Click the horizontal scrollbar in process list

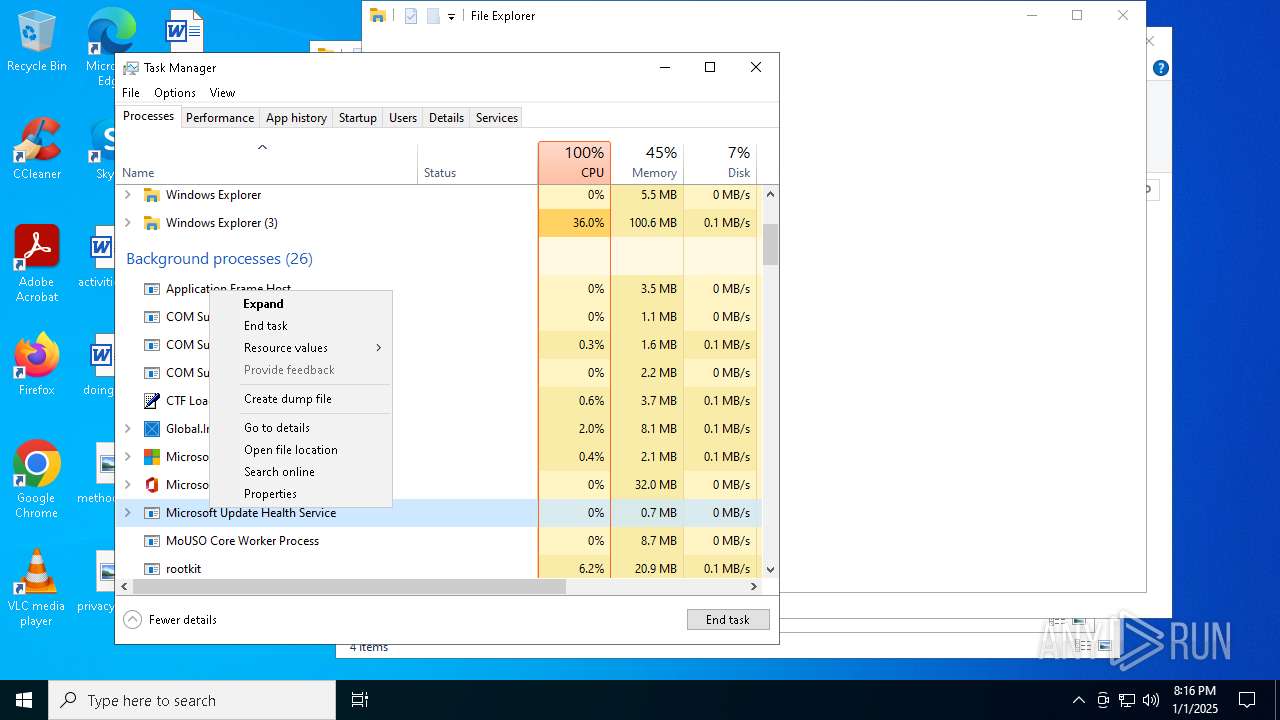[x=349, y=587]
